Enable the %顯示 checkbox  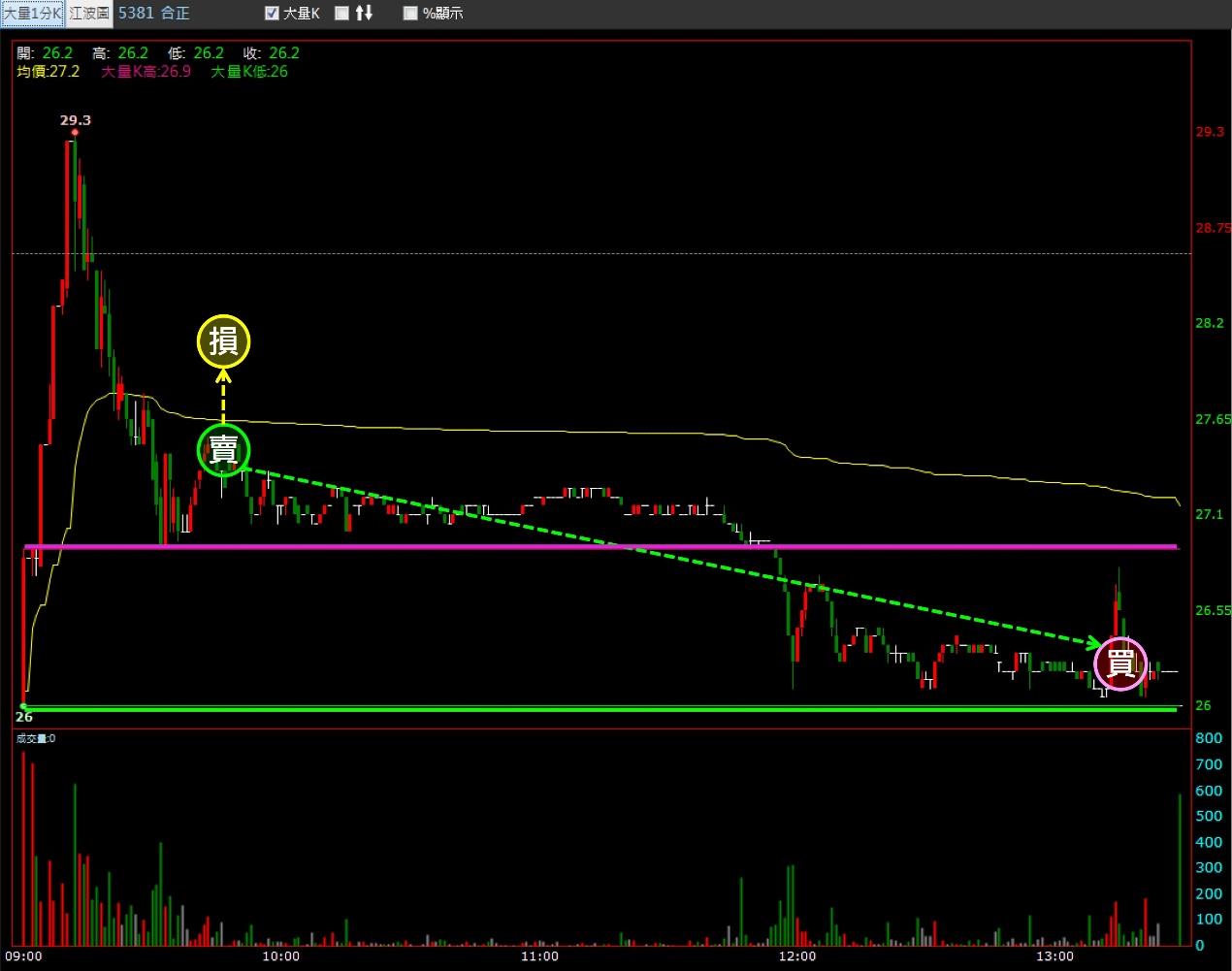click(x=410, y=14)
